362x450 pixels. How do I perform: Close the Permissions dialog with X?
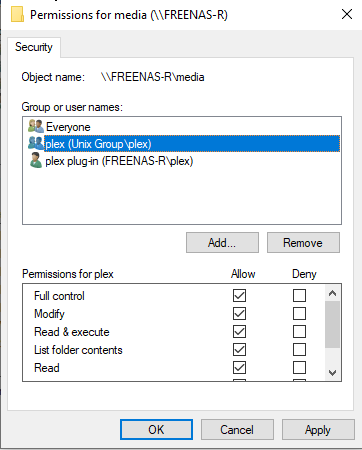coord(347,14)
